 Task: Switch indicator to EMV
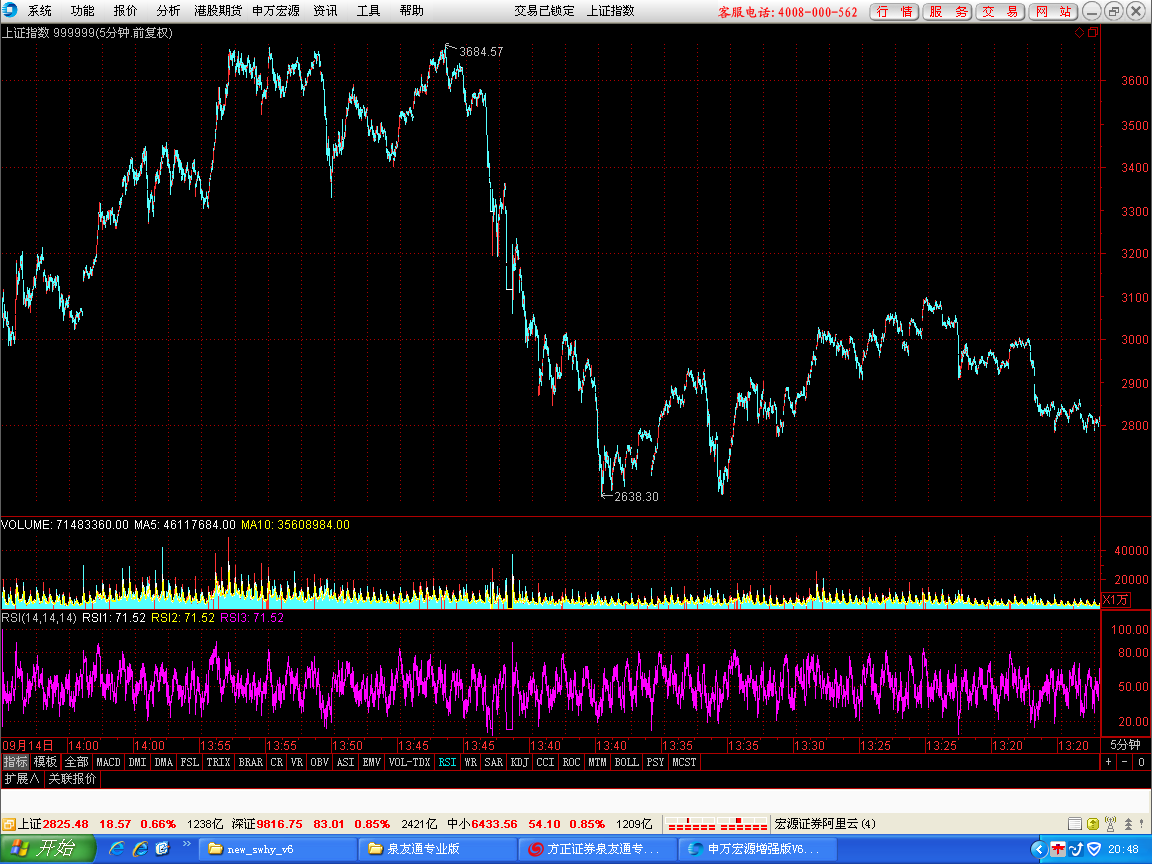click(x=372, y=762)
